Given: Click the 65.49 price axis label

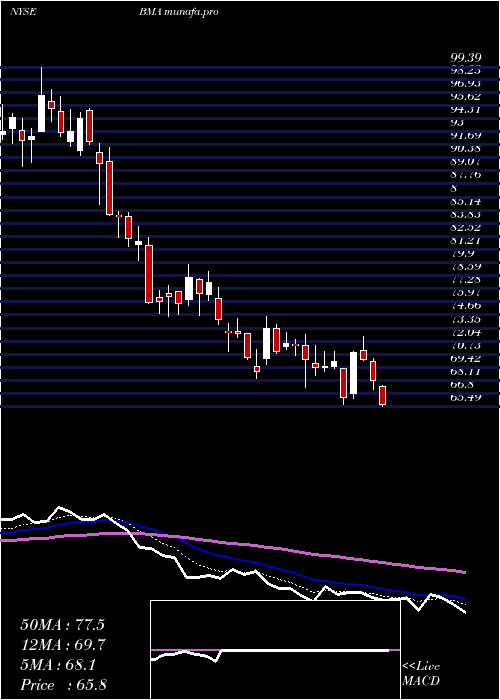Looking at the screenshot, I should pyautogui.click(x=466, y=397).
